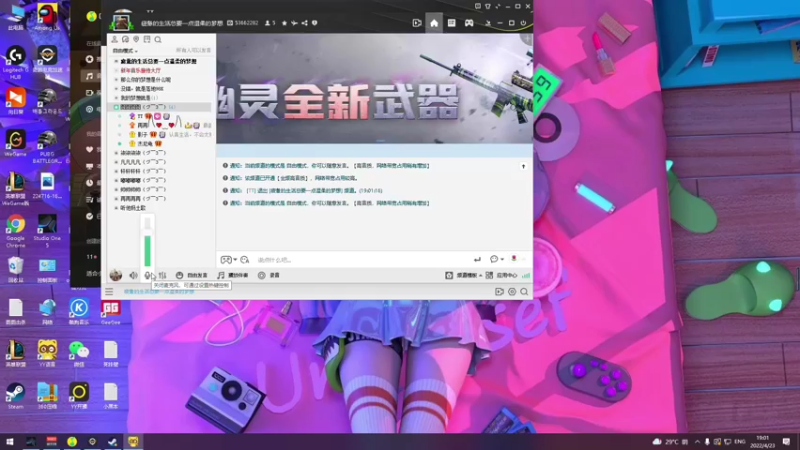Switch ENG input language in tray
Screen dimensions: 800x450
pyautogui.click(x=740, y=441)
